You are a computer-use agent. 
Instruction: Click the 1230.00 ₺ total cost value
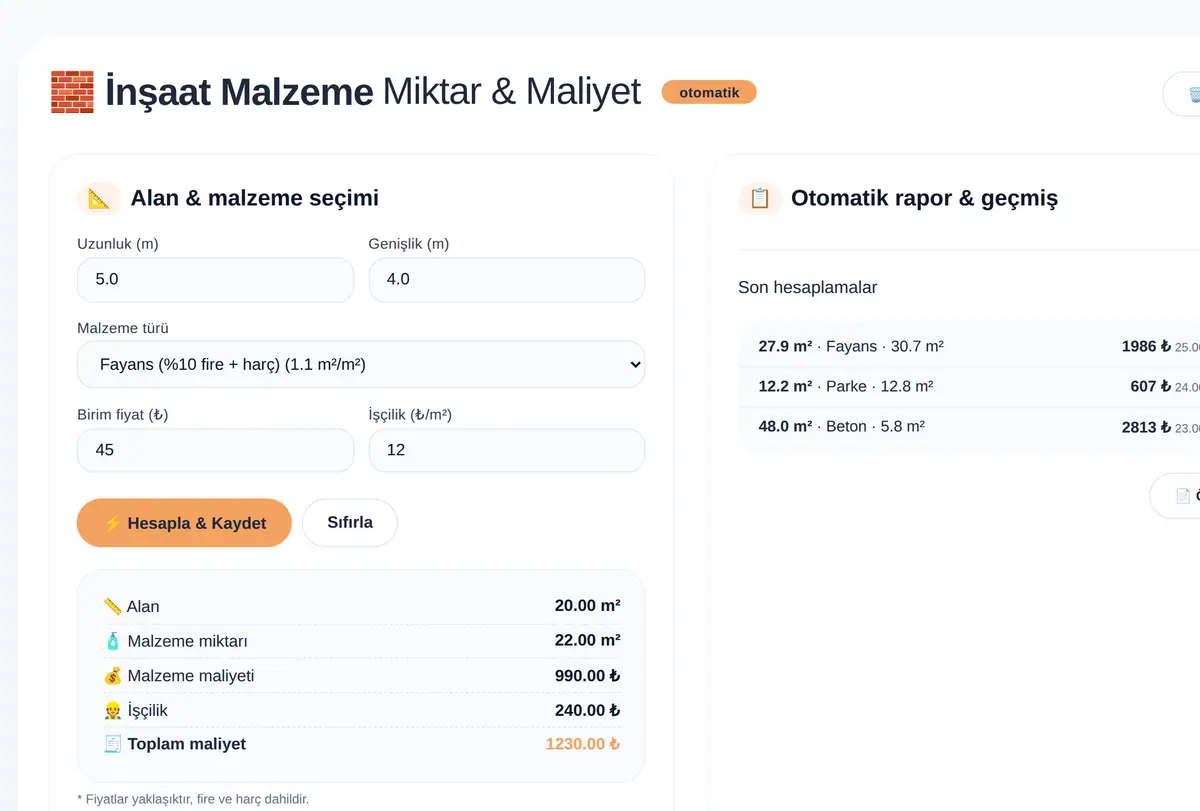pyautogui.click(x=583, y=744)
